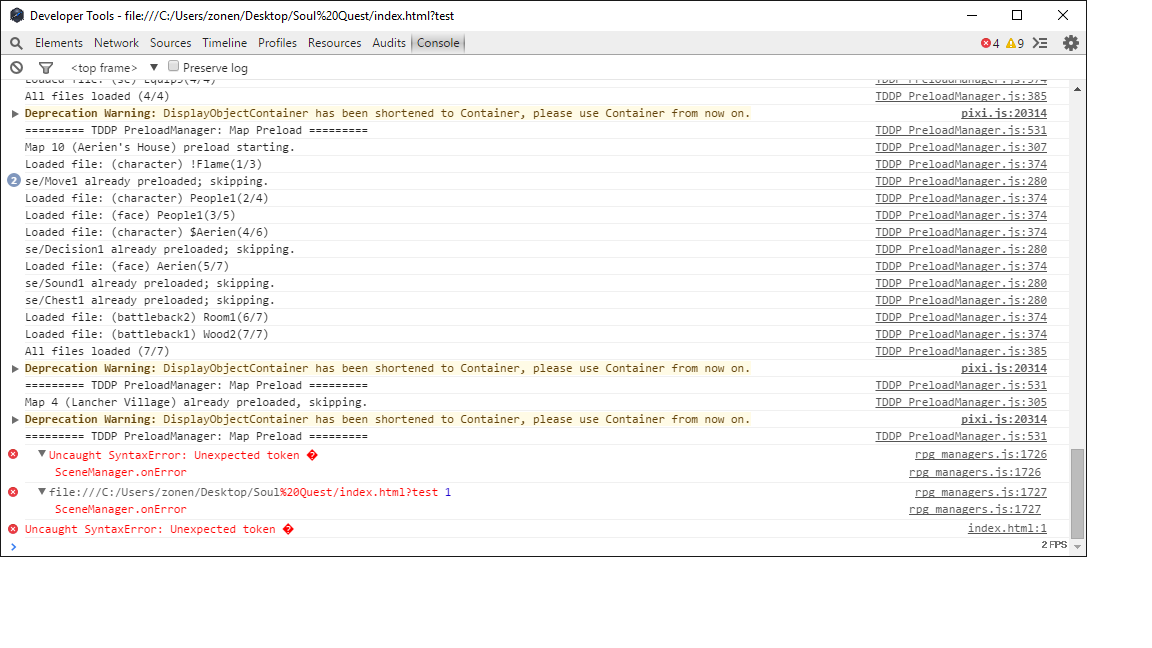
Task: Open the top frame context dropdown
Action: 114,68
